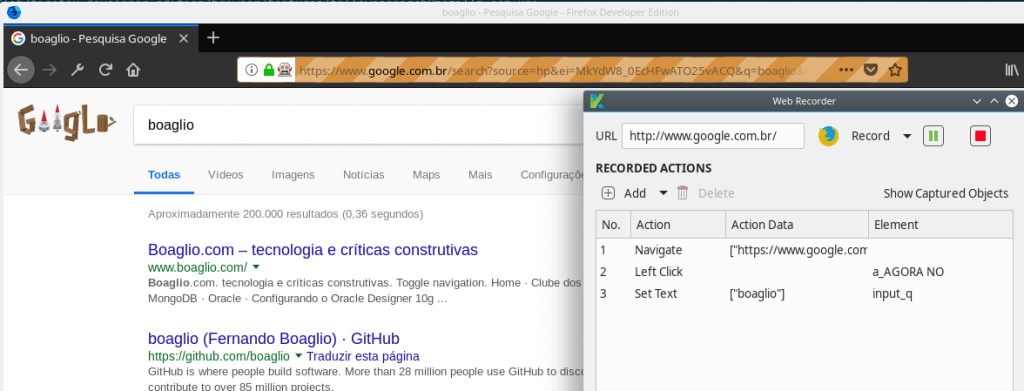
Task: Stop recording with red square button
Action: click(980, 136)
